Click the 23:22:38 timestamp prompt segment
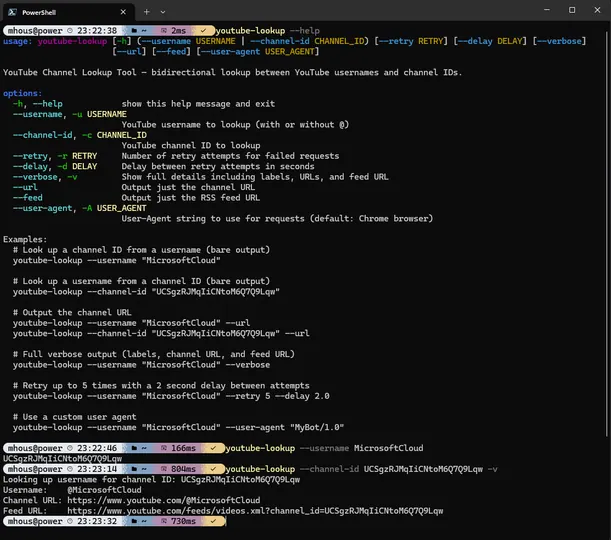 point(97,31)
